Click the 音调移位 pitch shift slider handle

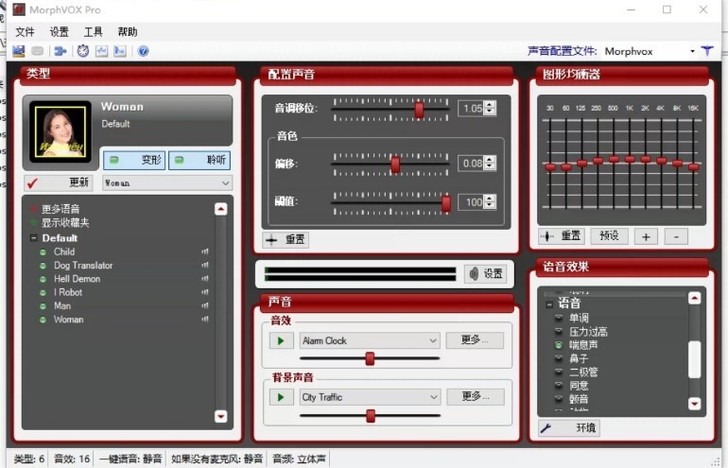pos(419,110)
